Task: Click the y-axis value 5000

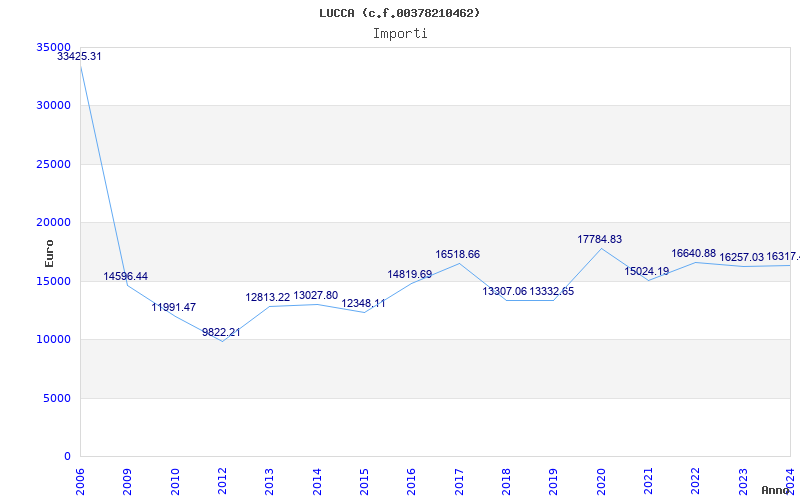Action: (x=56, y=398)
